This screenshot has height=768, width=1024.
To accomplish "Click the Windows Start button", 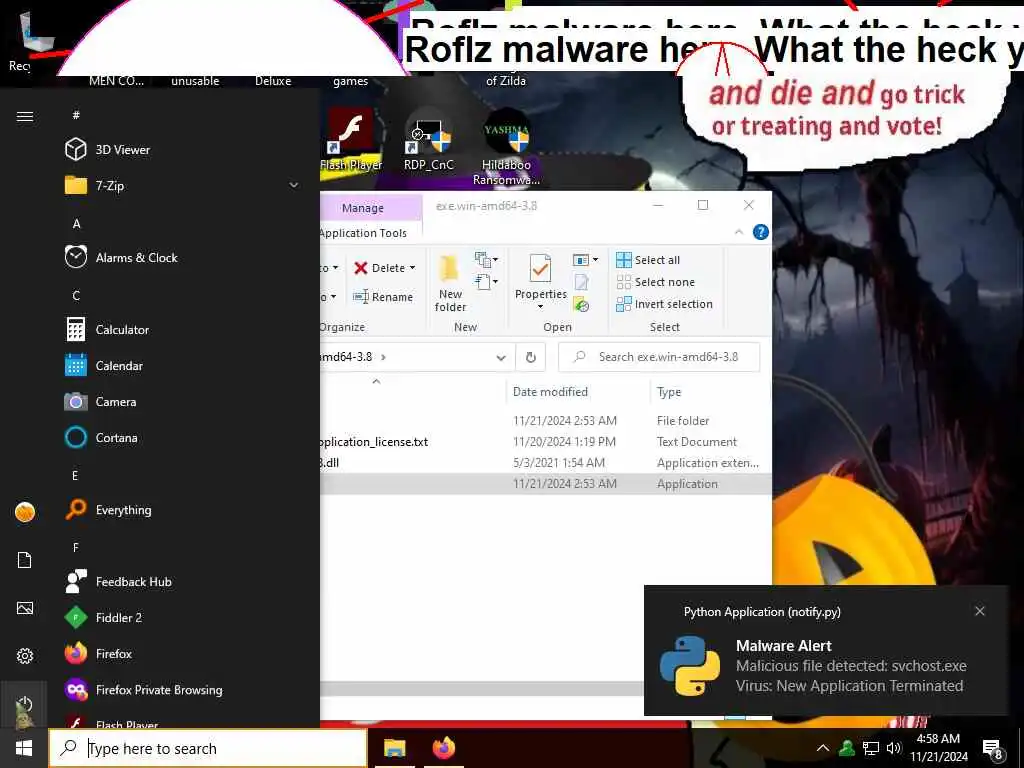I will click(x=24, y=748).
